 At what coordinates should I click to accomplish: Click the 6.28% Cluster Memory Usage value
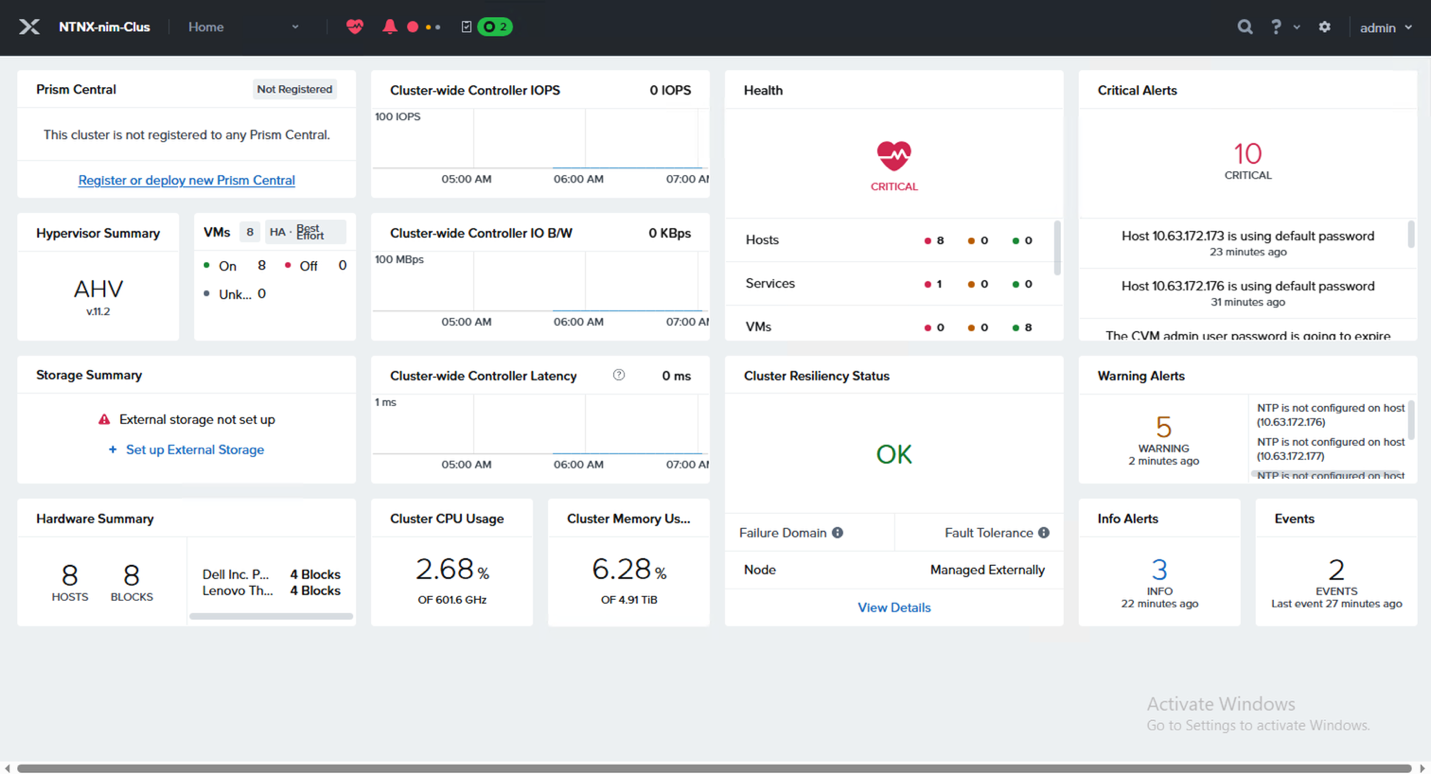click(629, 569)
